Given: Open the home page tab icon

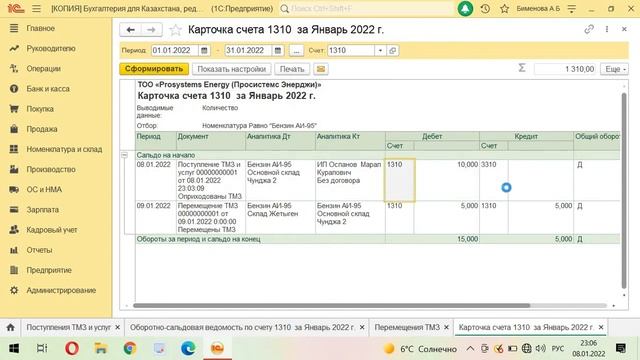Looking at the screenshot, I should pos(11,327).
